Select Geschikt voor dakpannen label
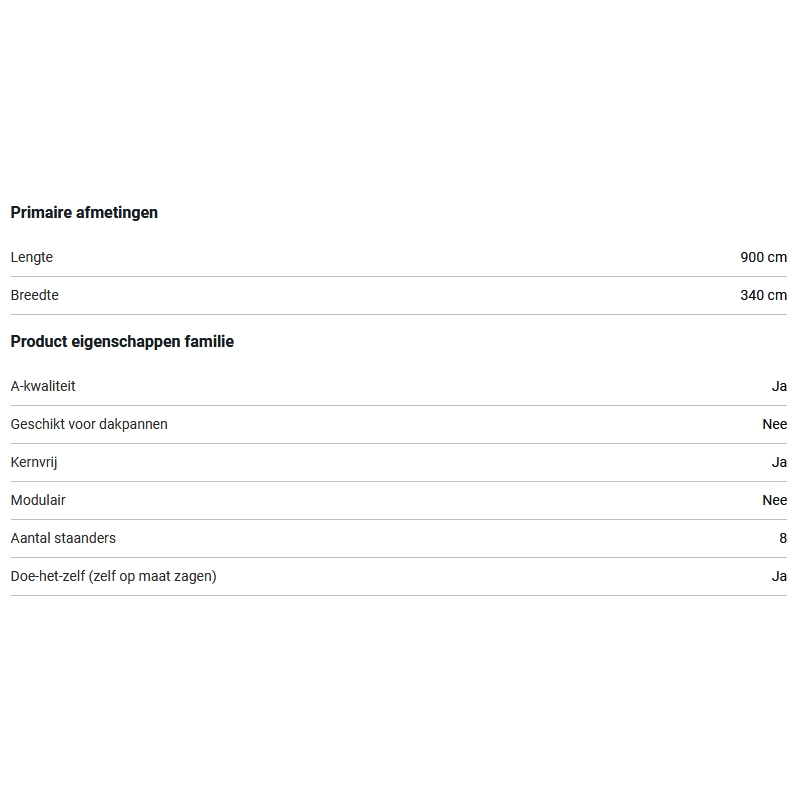This screenshot has width=800, height=800. coord(89,424)
